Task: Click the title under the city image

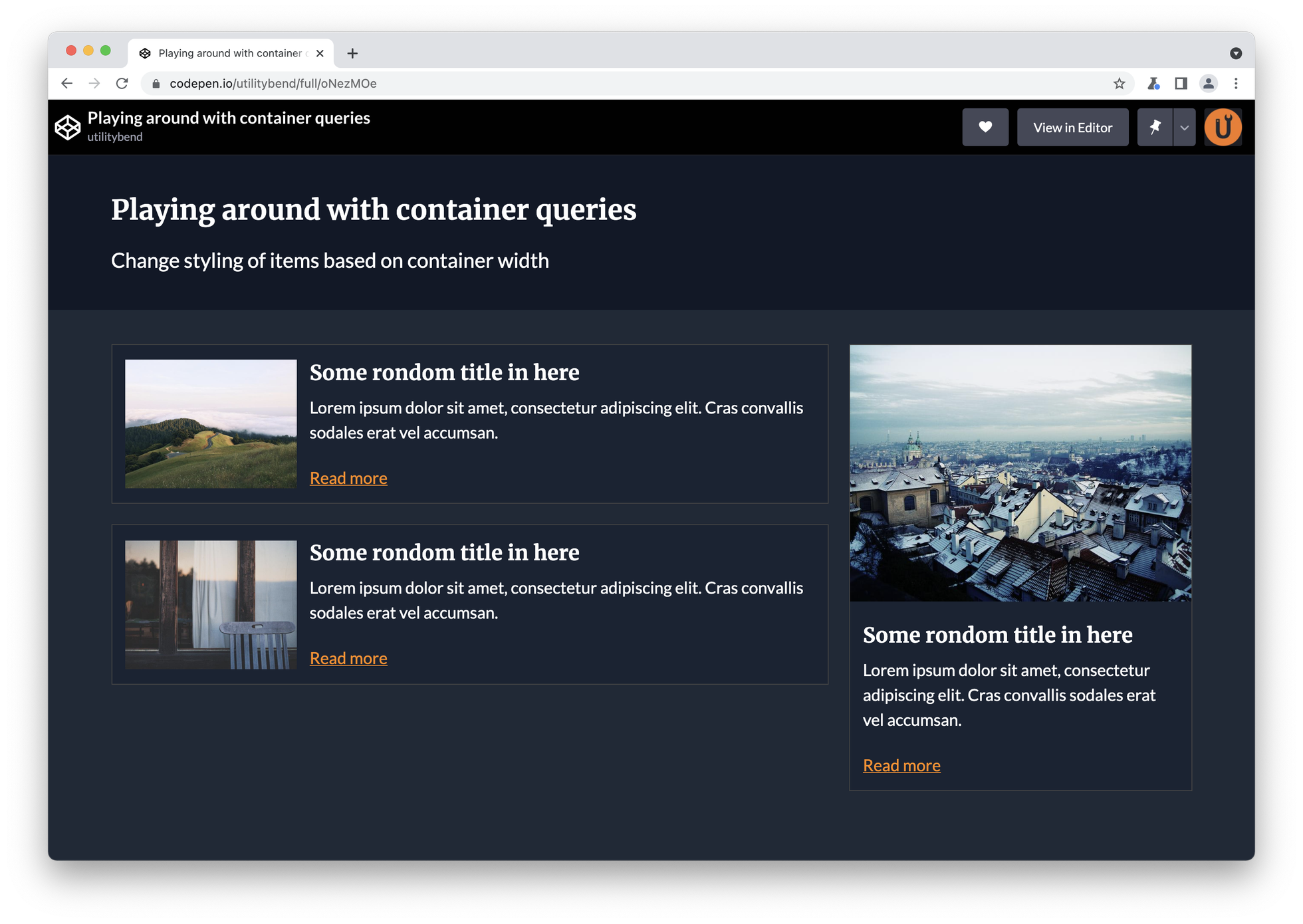Action: click(997, 635)
